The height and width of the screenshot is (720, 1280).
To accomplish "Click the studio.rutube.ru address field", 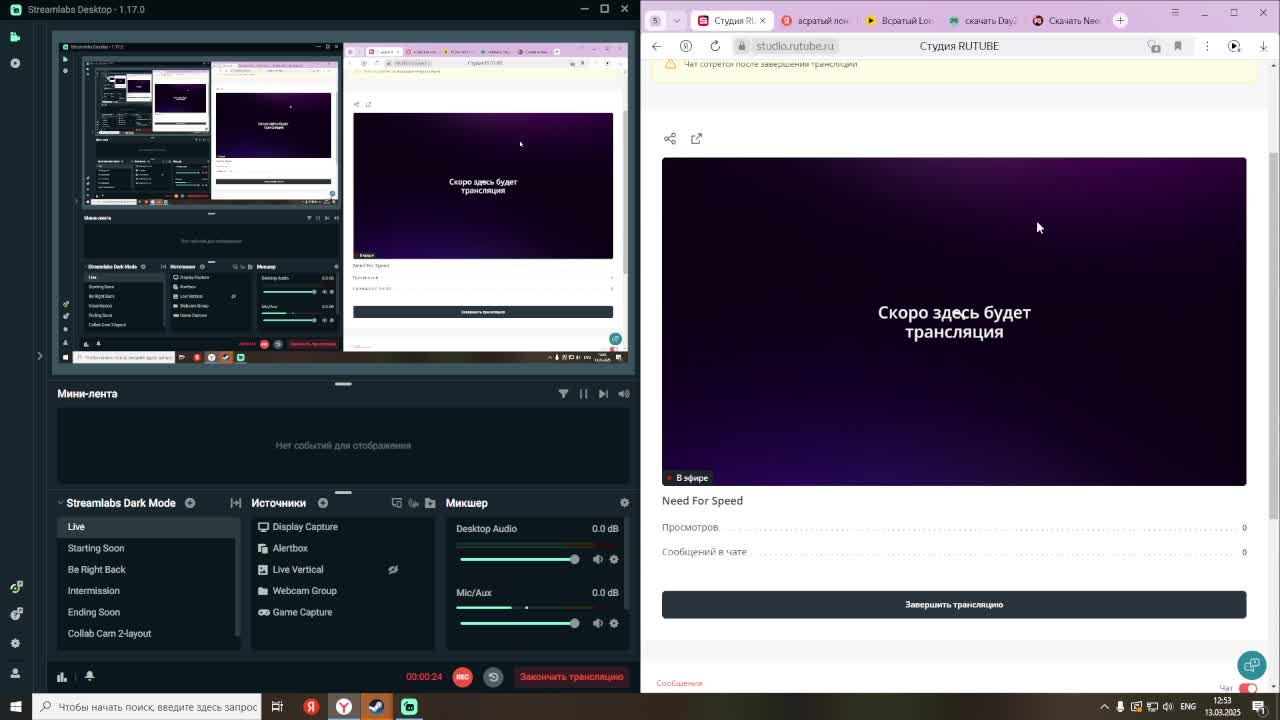I will point(794,46).
